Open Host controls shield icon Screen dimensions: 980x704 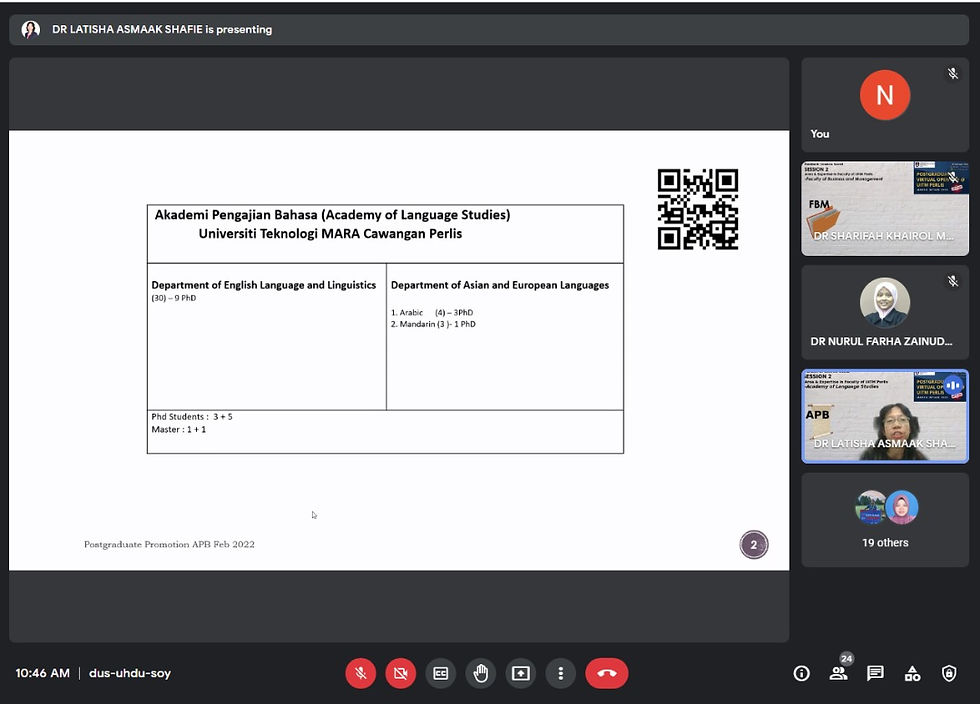(x=949, y=673)
